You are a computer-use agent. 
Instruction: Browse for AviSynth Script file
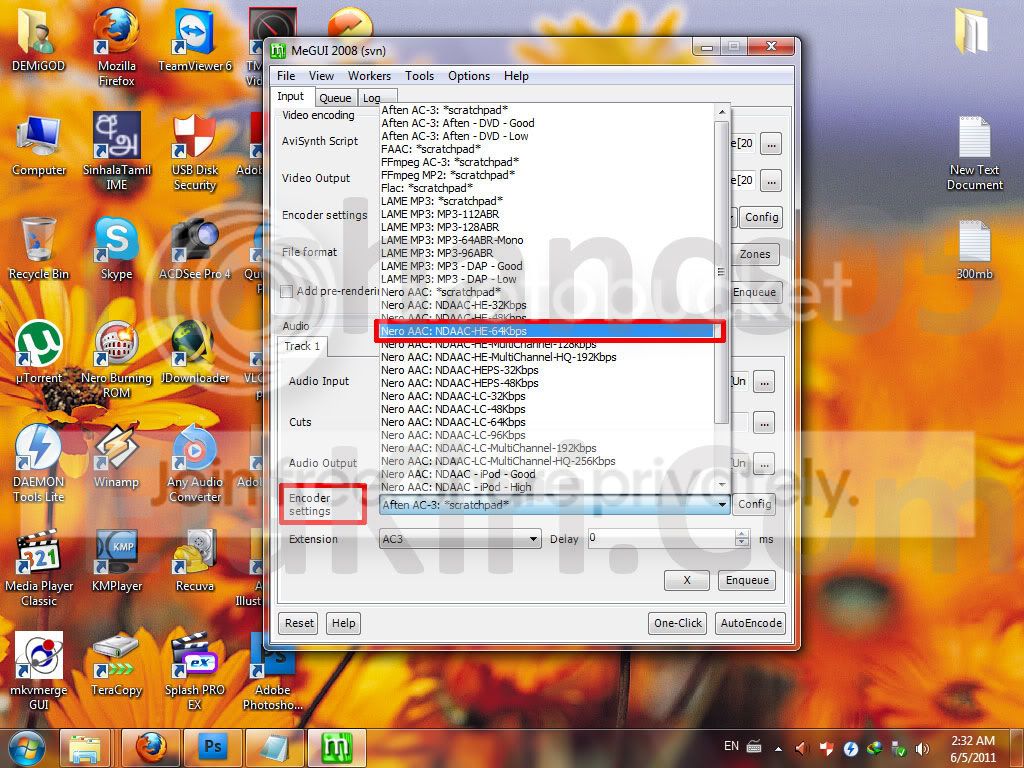(x=771, y=144)
